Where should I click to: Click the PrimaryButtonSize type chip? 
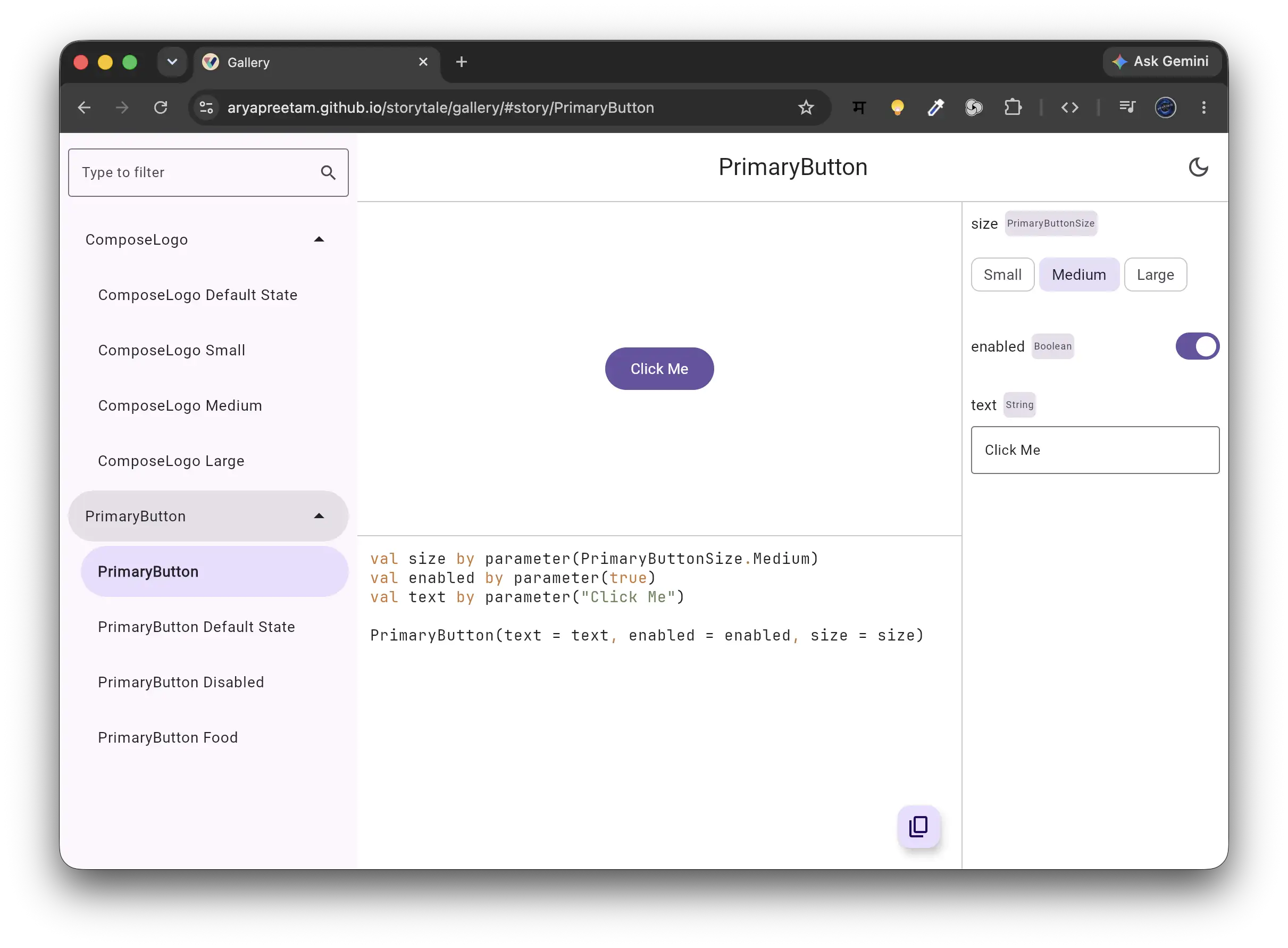click(x=1050, y=223)
